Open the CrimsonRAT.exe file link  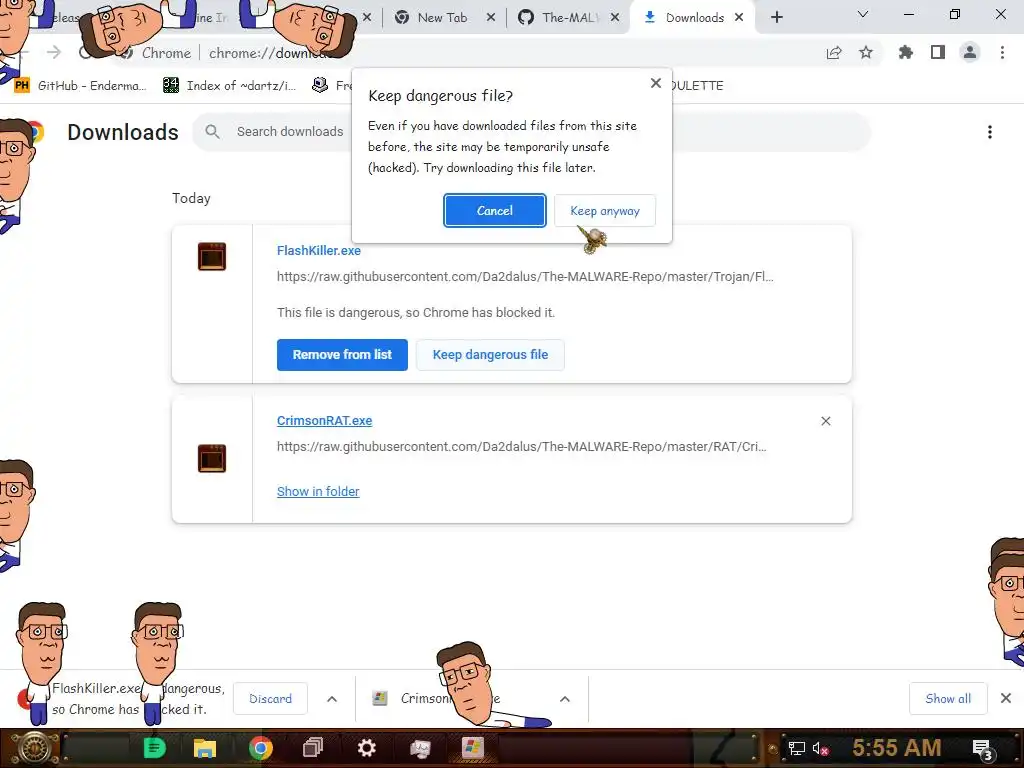coord(325,421)
